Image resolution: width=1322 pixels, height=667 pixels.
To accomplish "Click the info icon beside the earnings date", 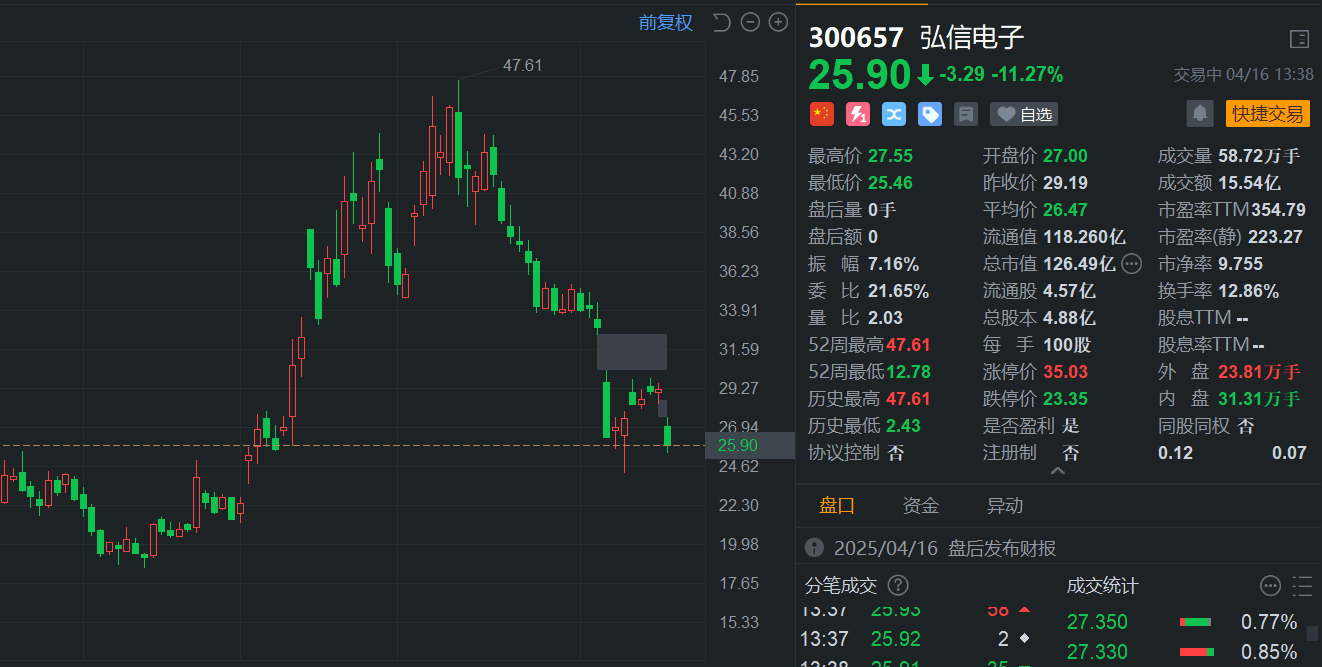I will point(815,548).
